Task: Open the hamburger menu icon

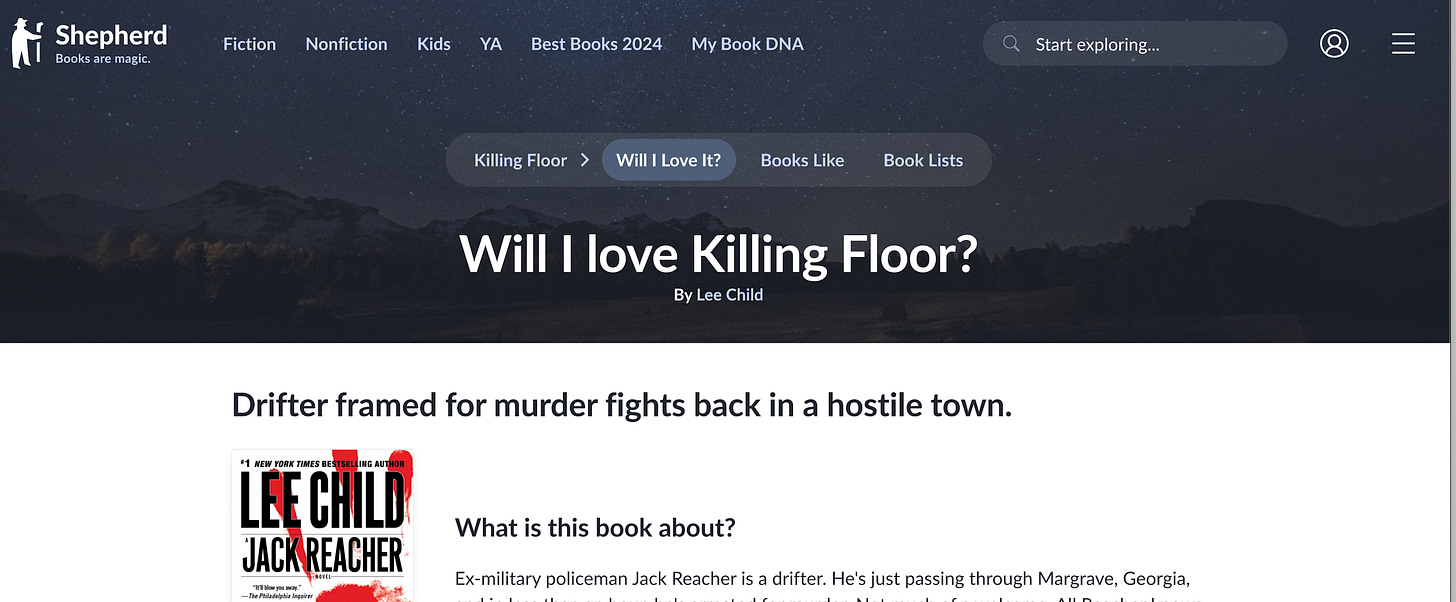Action: 1403,44
